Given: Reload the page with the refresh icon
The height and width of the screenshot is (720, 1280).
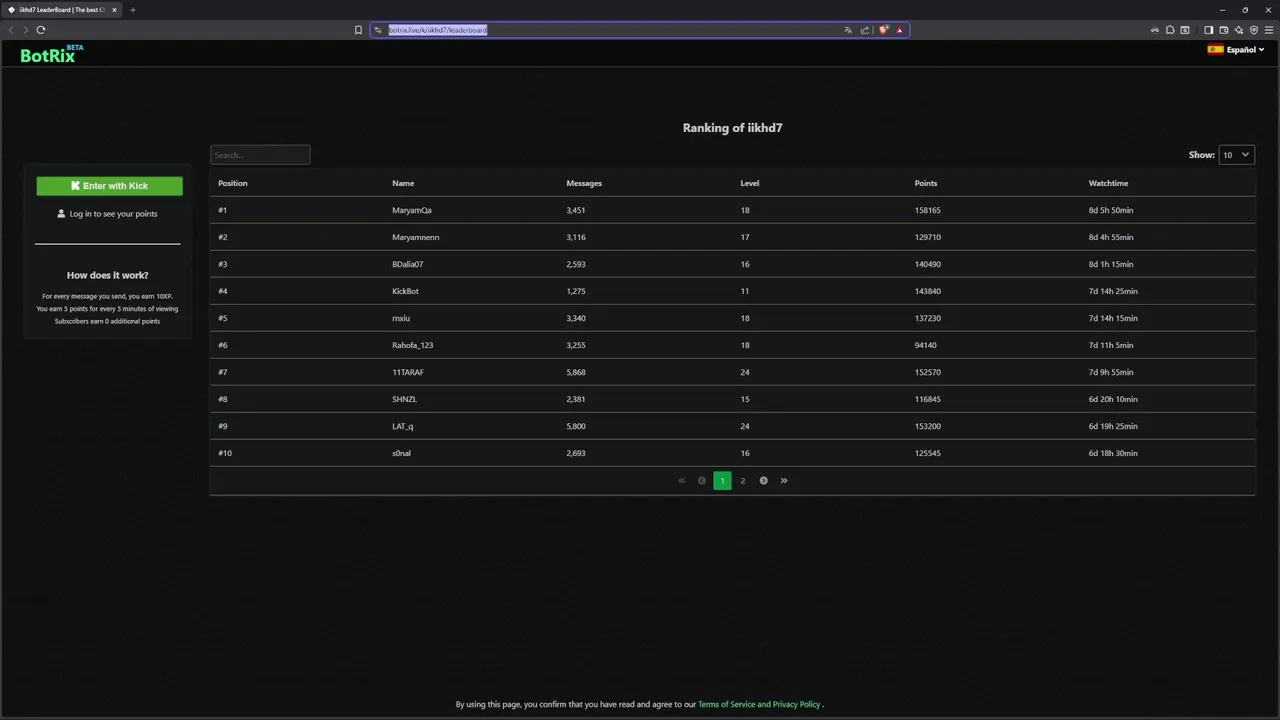Looking at the screenshot, I should click(x=41, y=30).
